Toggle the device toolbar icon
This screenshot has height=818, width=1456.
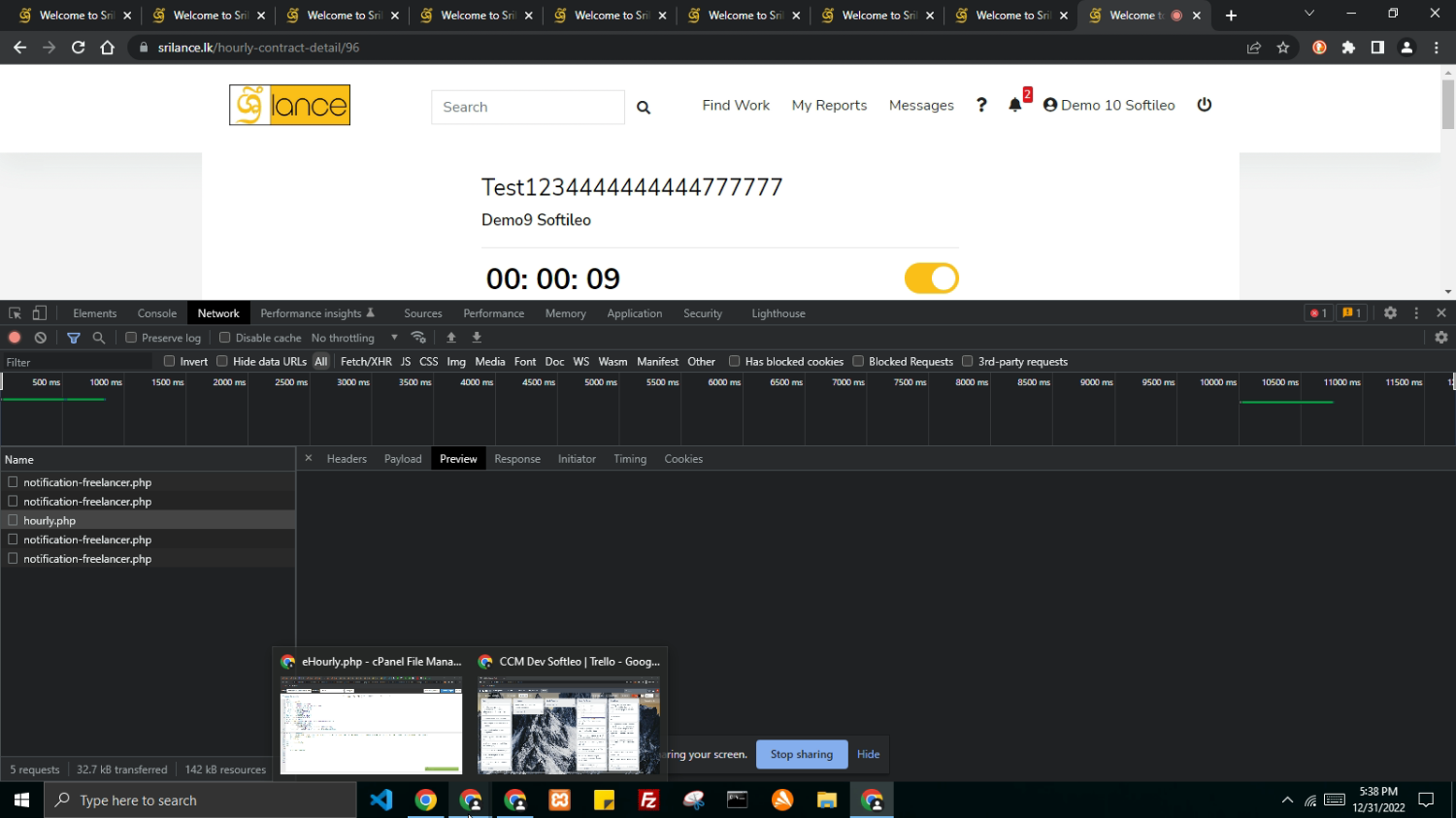click(x=40, y=313)
